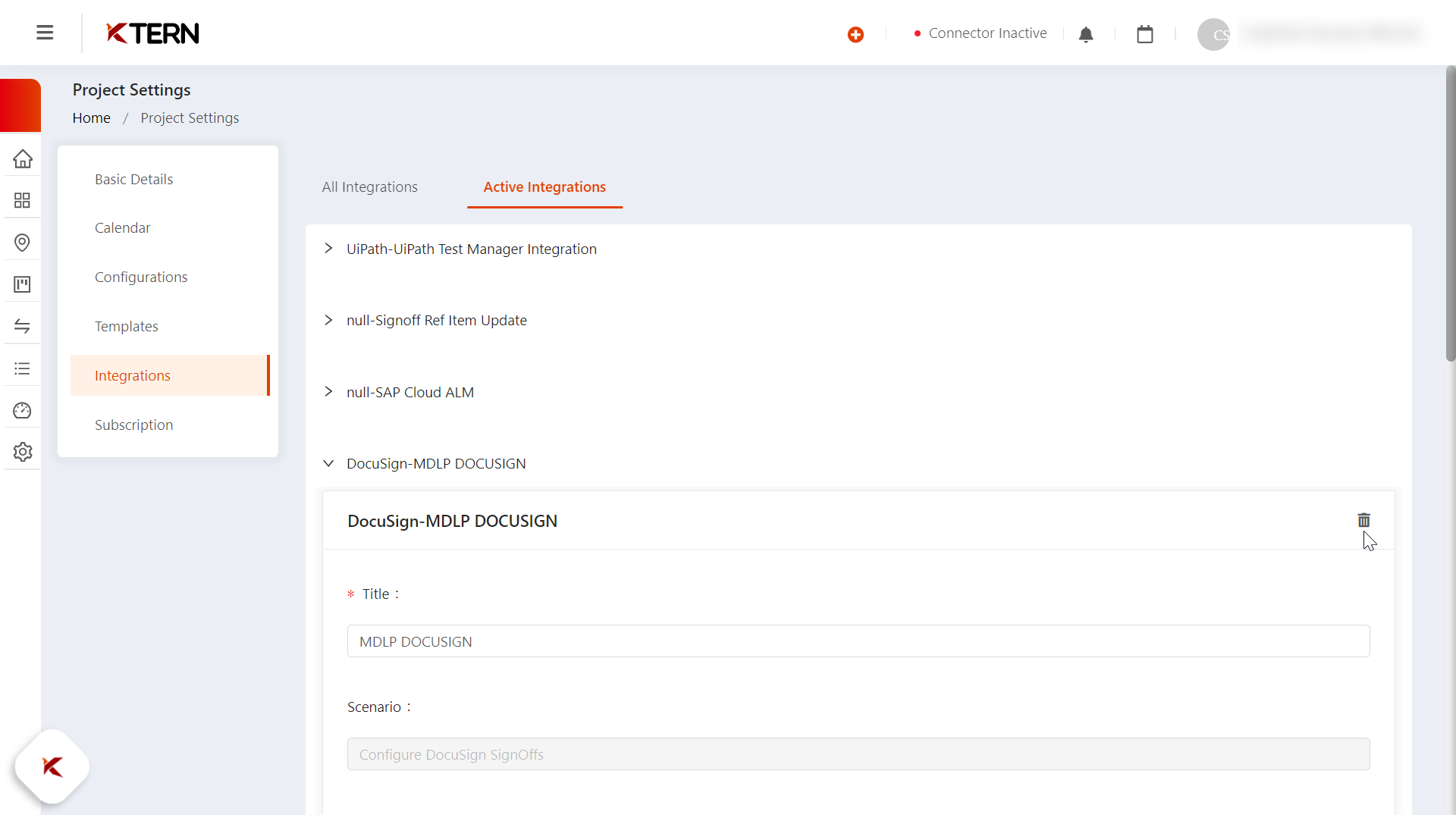
Task: Open Configurations settings
Action: click(141, 277)
